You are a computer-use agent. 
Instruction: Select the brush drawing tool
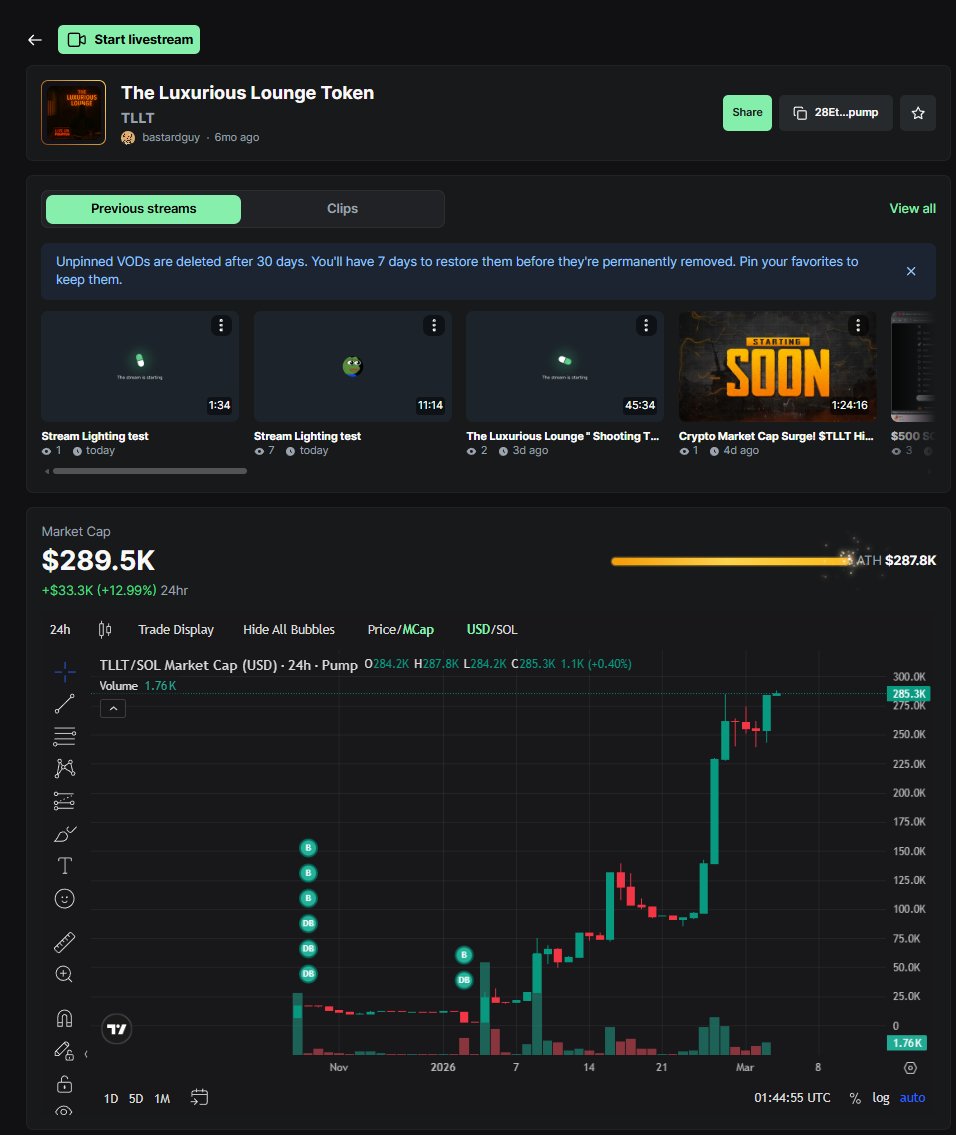point(64,833)
